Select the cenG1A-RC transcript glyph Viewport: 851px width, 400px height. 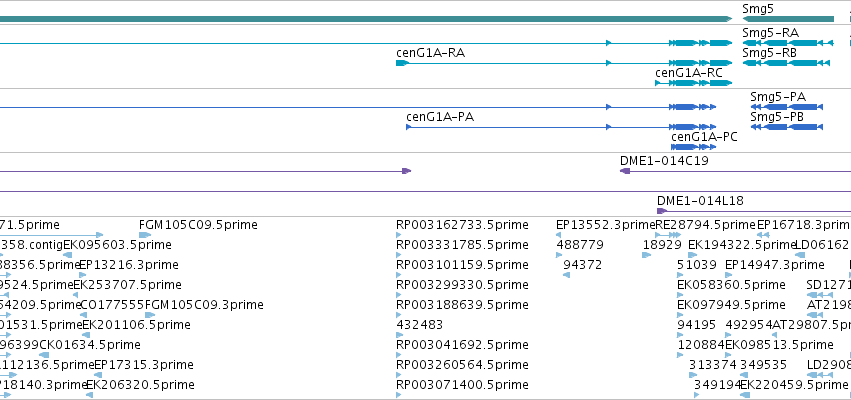coord(694,83)
